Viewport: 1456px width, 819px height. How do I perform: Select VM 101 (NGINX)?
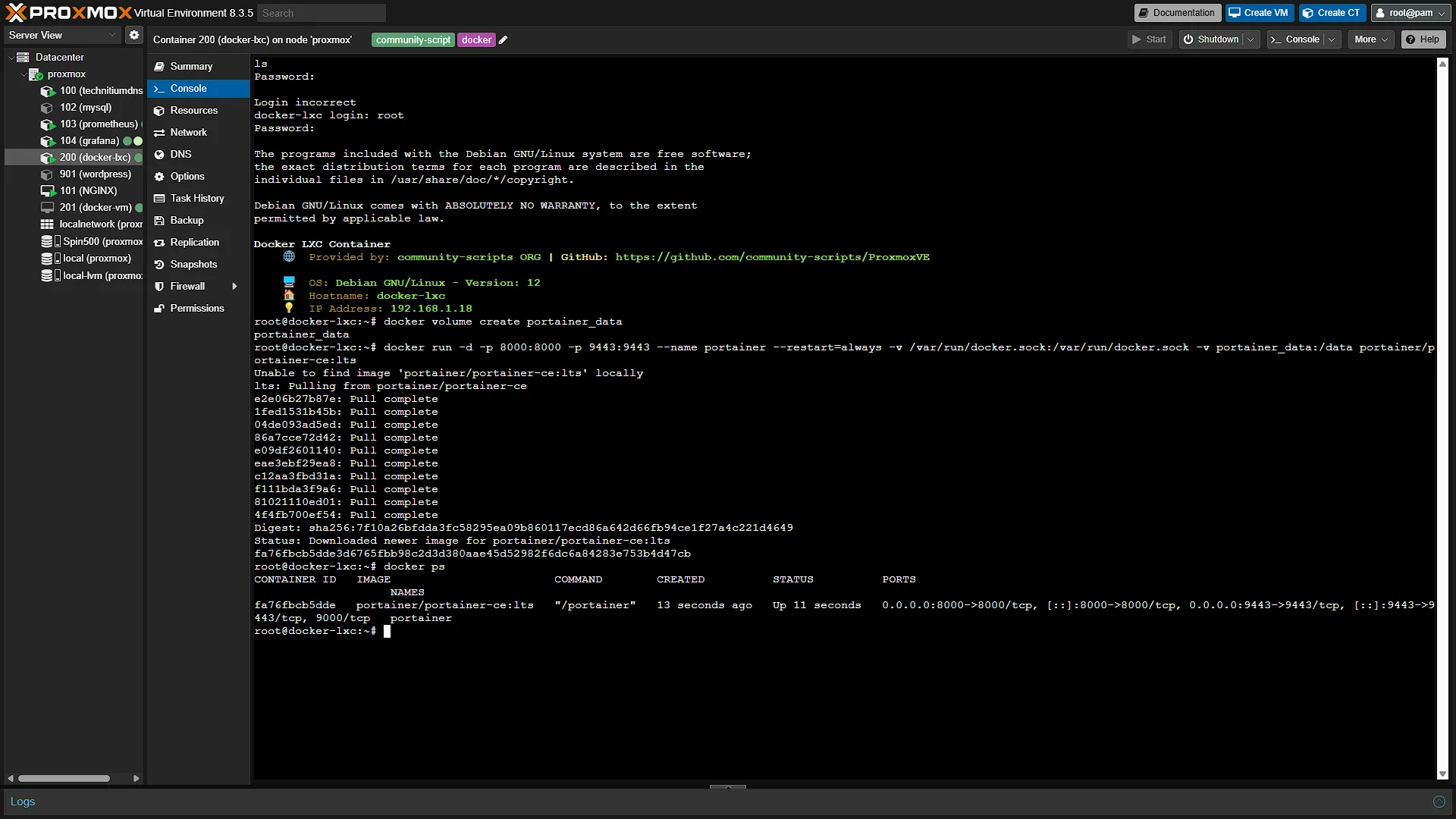pyautogui.click(x=88, y=191)
